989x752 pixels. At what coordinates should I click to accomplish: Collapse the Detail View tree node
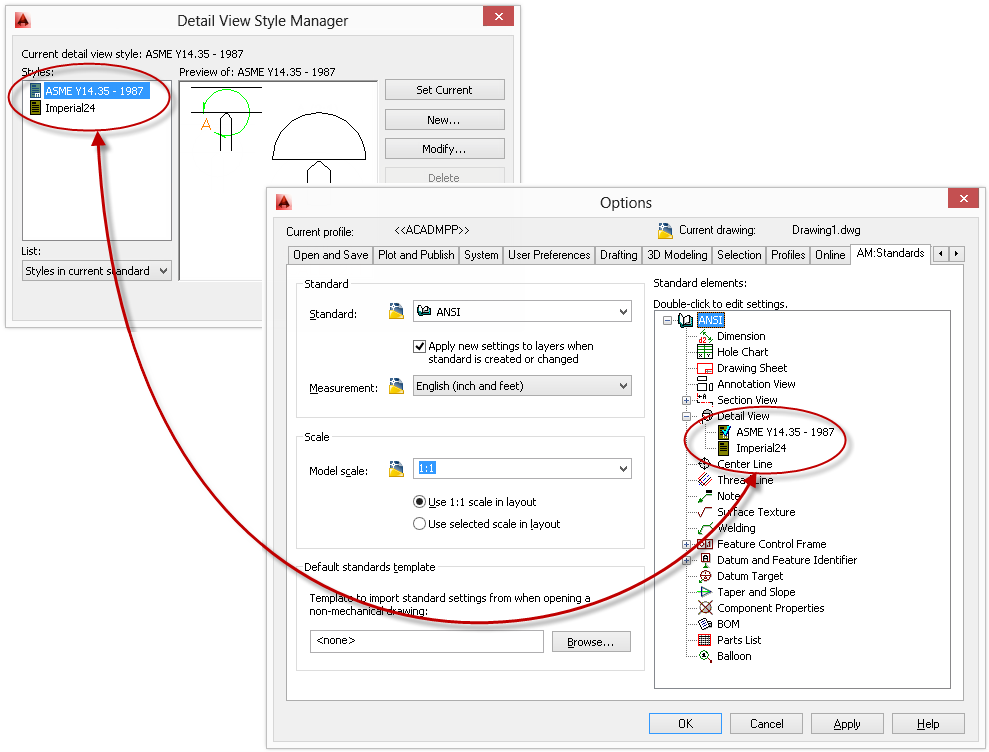pyautogui.click(x=686, y=416)
